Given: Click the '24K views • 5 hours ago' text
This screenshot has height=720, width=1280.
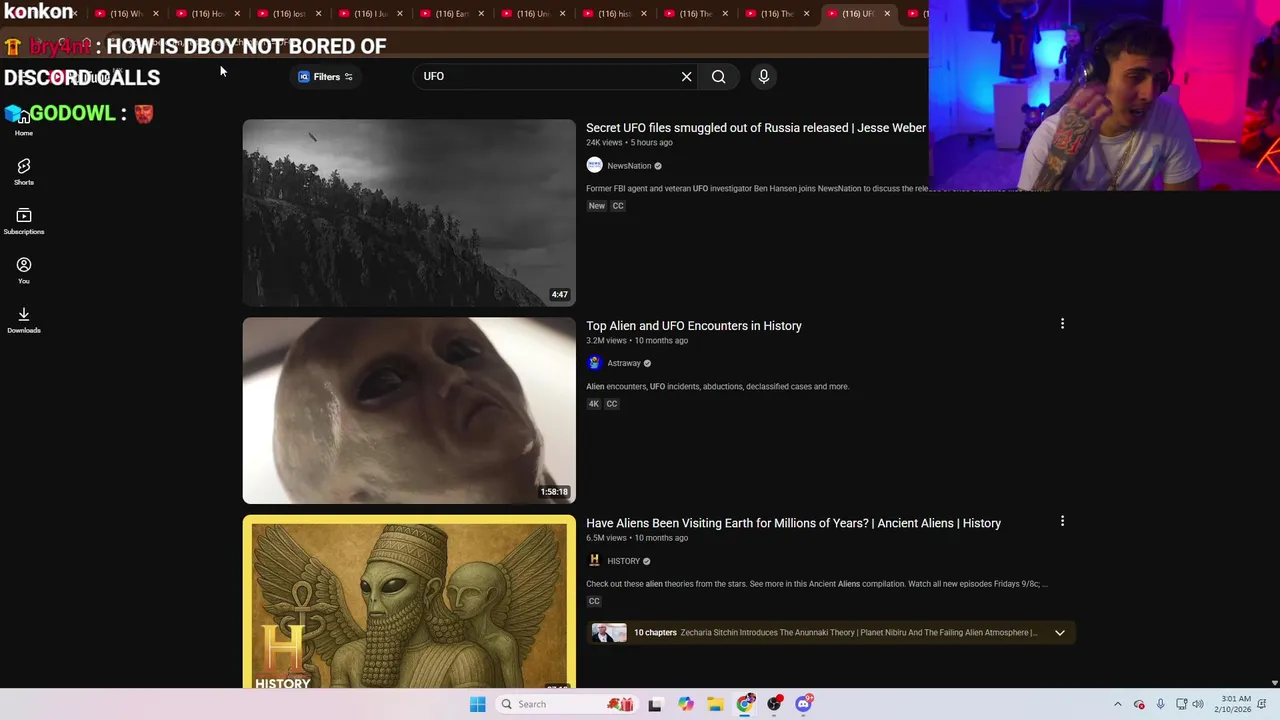Looking at the screenshot, I should tap(629, 143).
